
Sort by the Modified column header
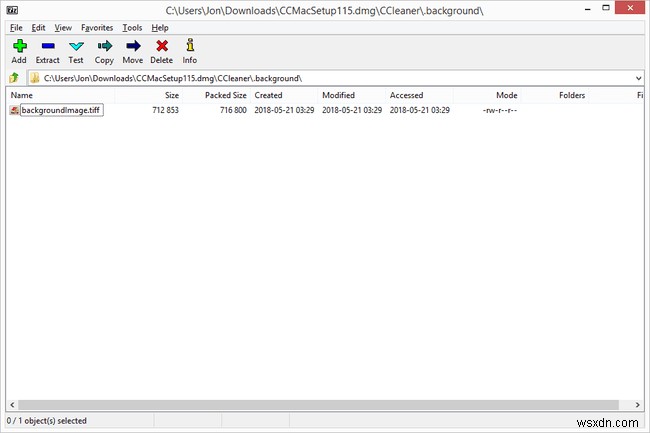coord(352,95)
